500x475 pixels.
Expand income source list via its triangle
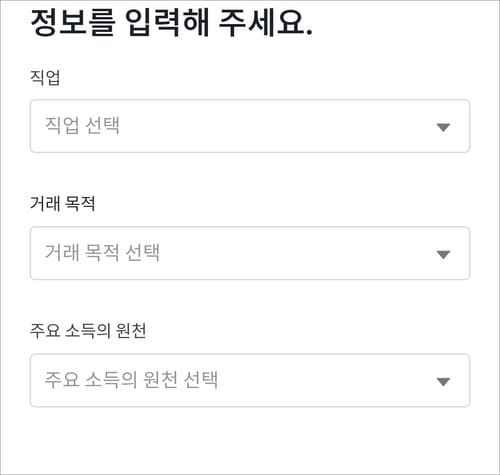(443, 381)
